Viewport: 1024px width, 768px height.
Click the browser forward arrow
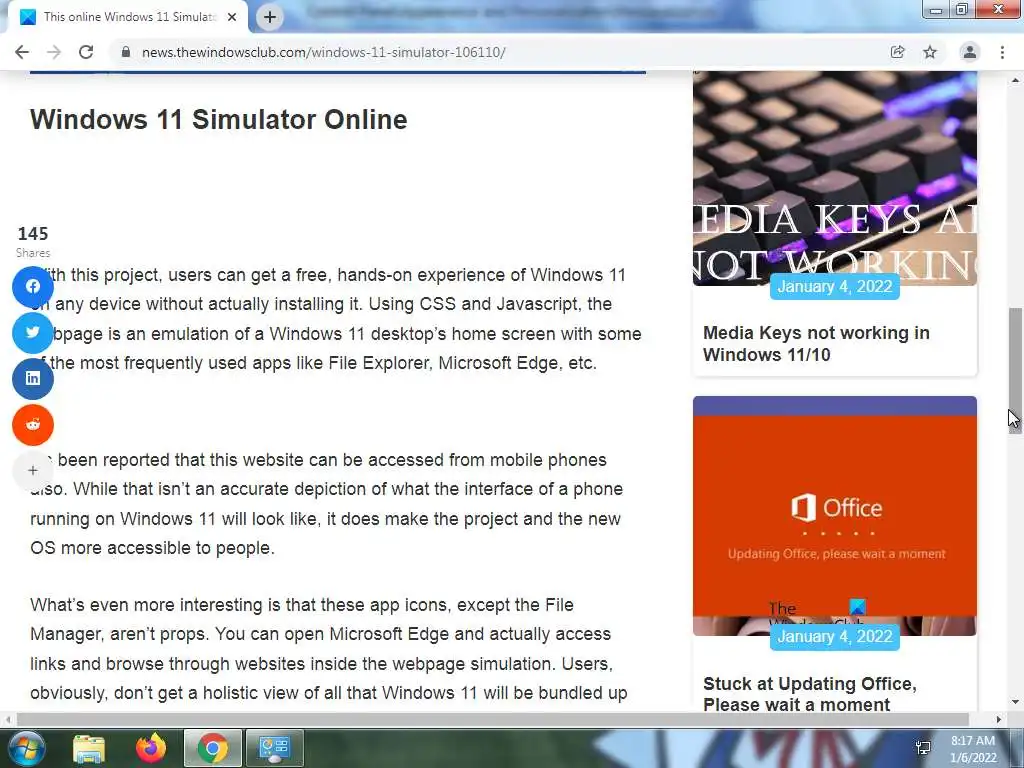(54, 52)
